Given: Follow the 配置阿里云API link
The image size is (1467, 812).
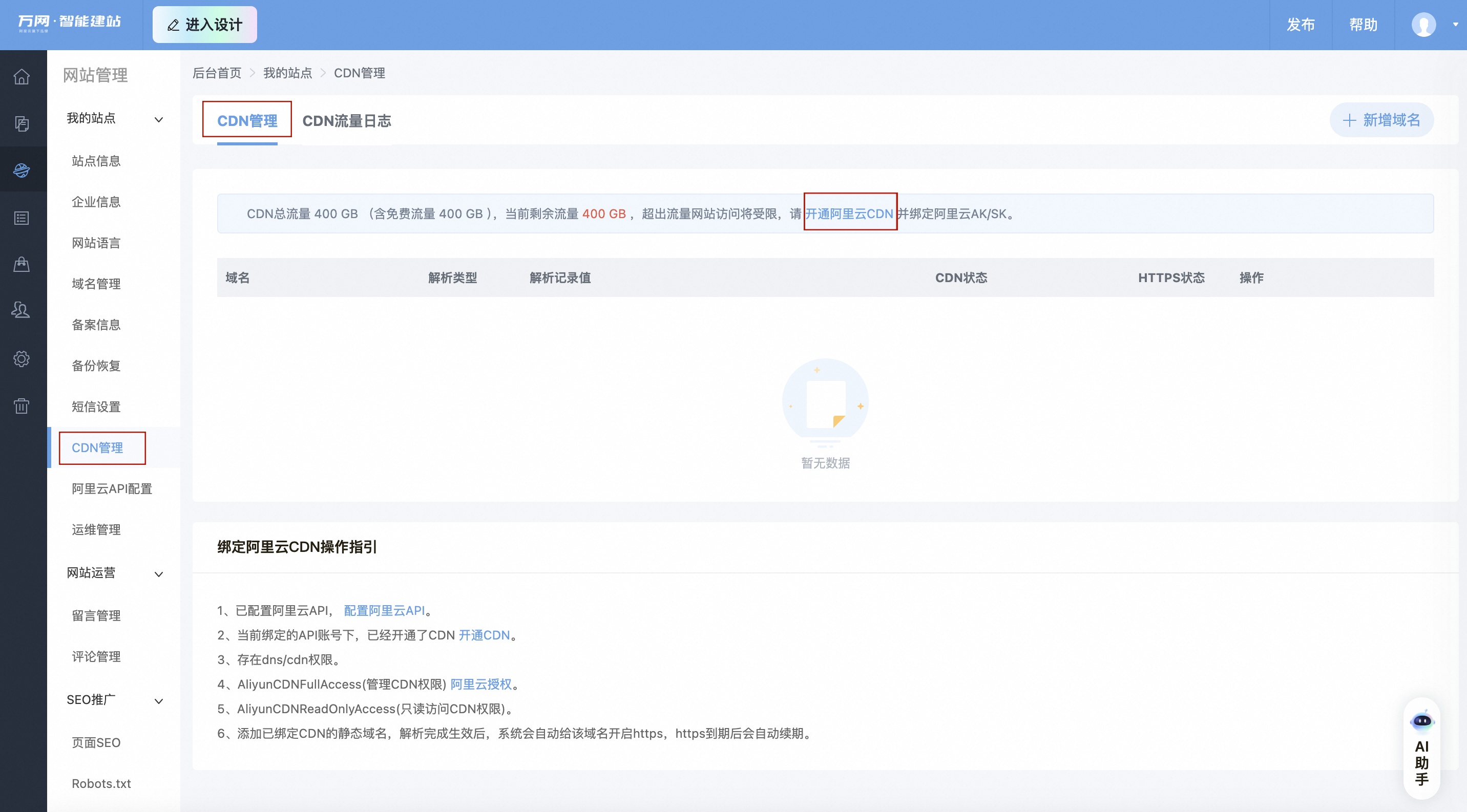Looking at the screenshot, I should click(384, 611).
